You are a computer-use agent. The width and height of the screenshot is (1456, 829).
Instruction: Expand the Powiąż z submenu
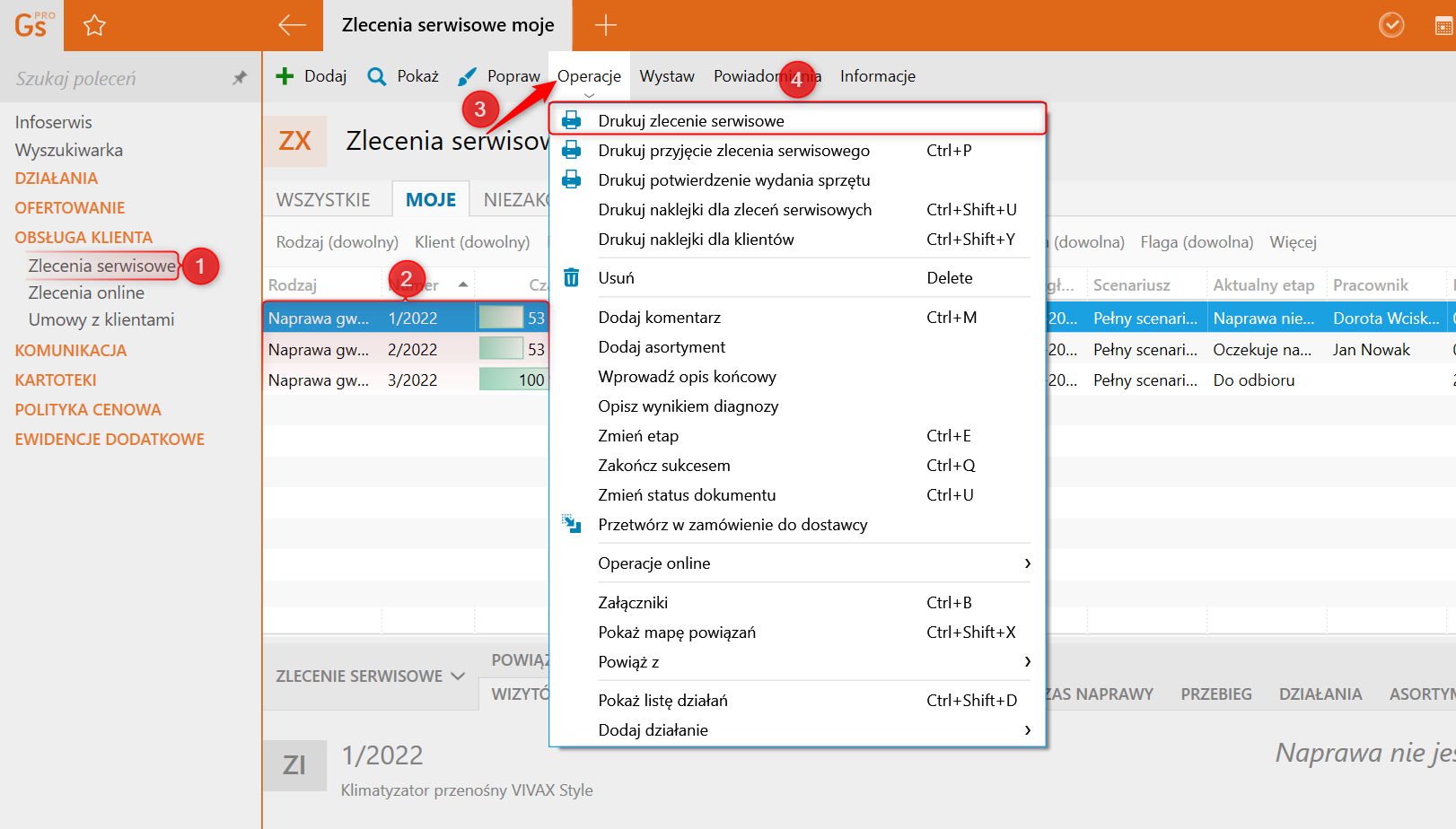tap(1028, 661)
